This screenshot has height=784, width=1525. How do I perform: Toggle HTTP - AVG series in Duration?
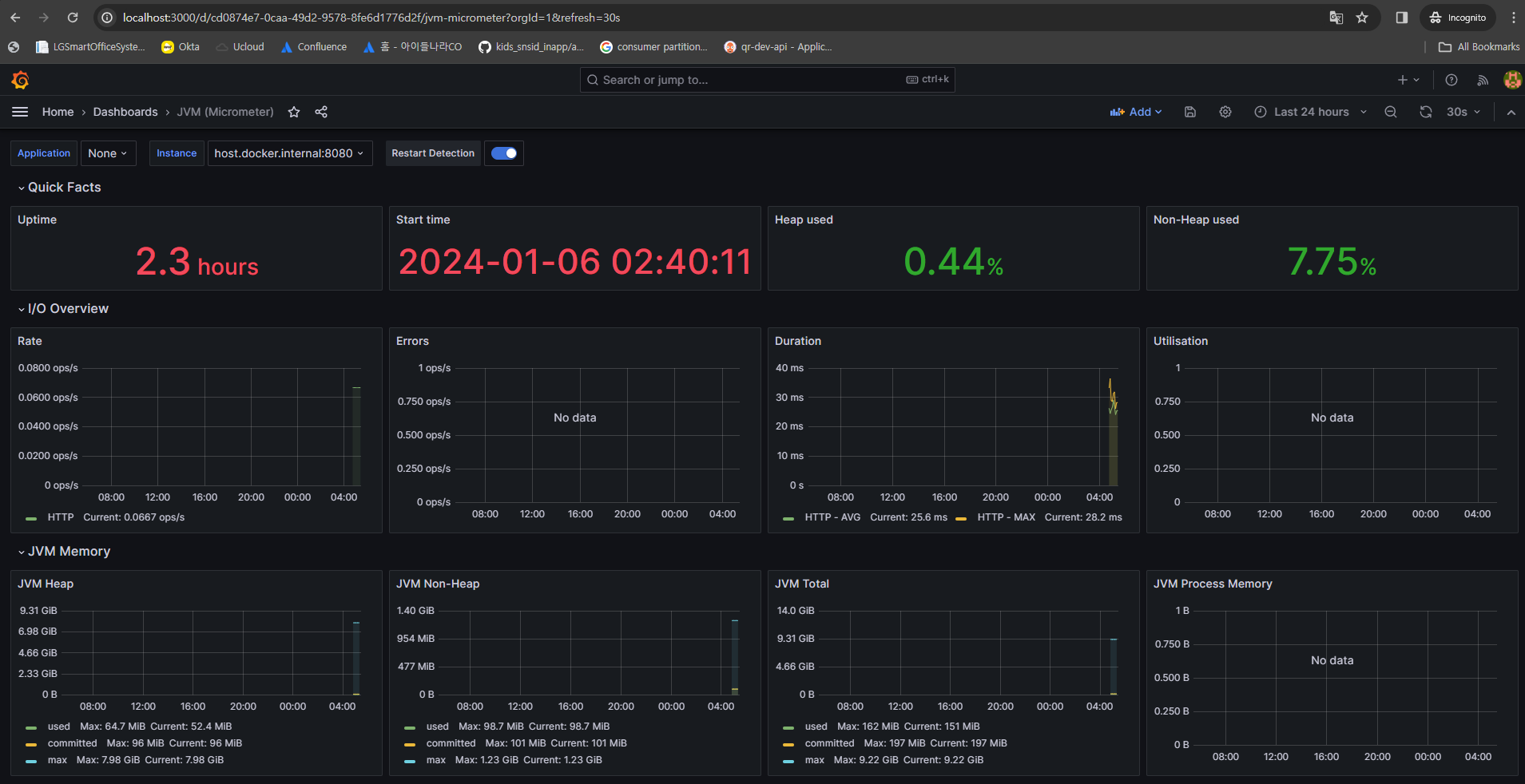(832, 517)
